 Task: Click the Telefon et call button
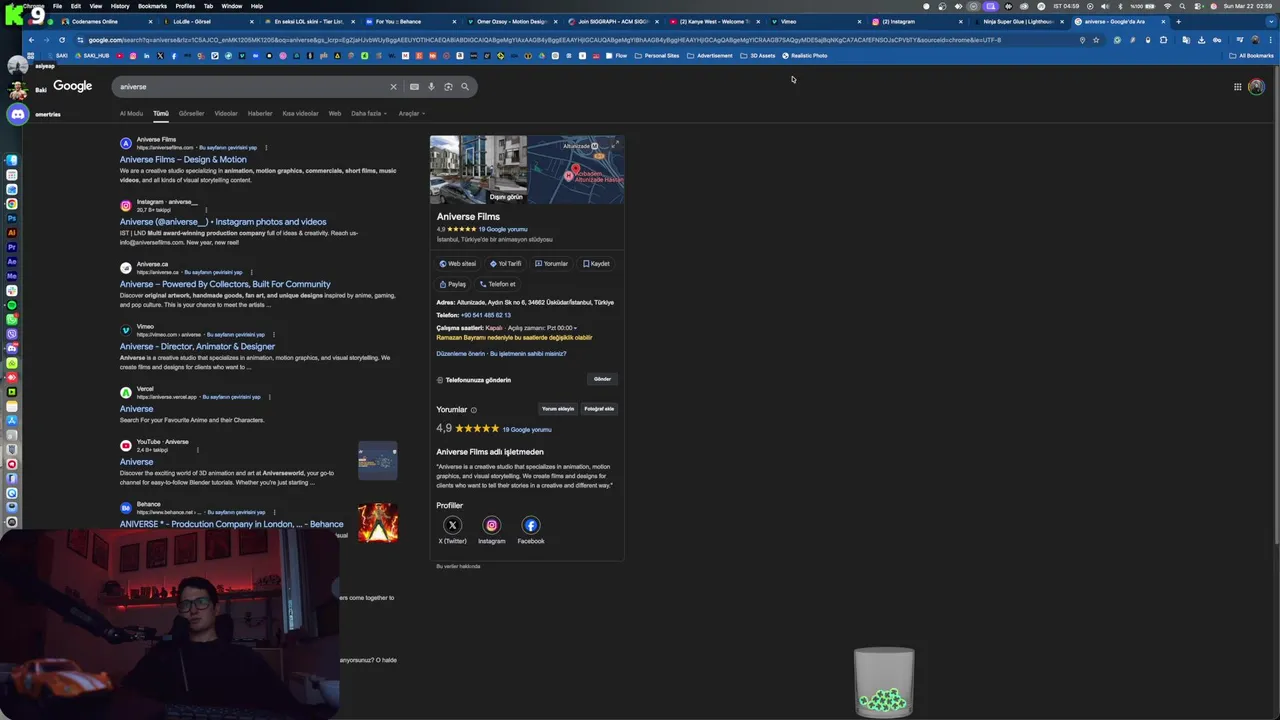pyautogui.click(x=498, y=284)
